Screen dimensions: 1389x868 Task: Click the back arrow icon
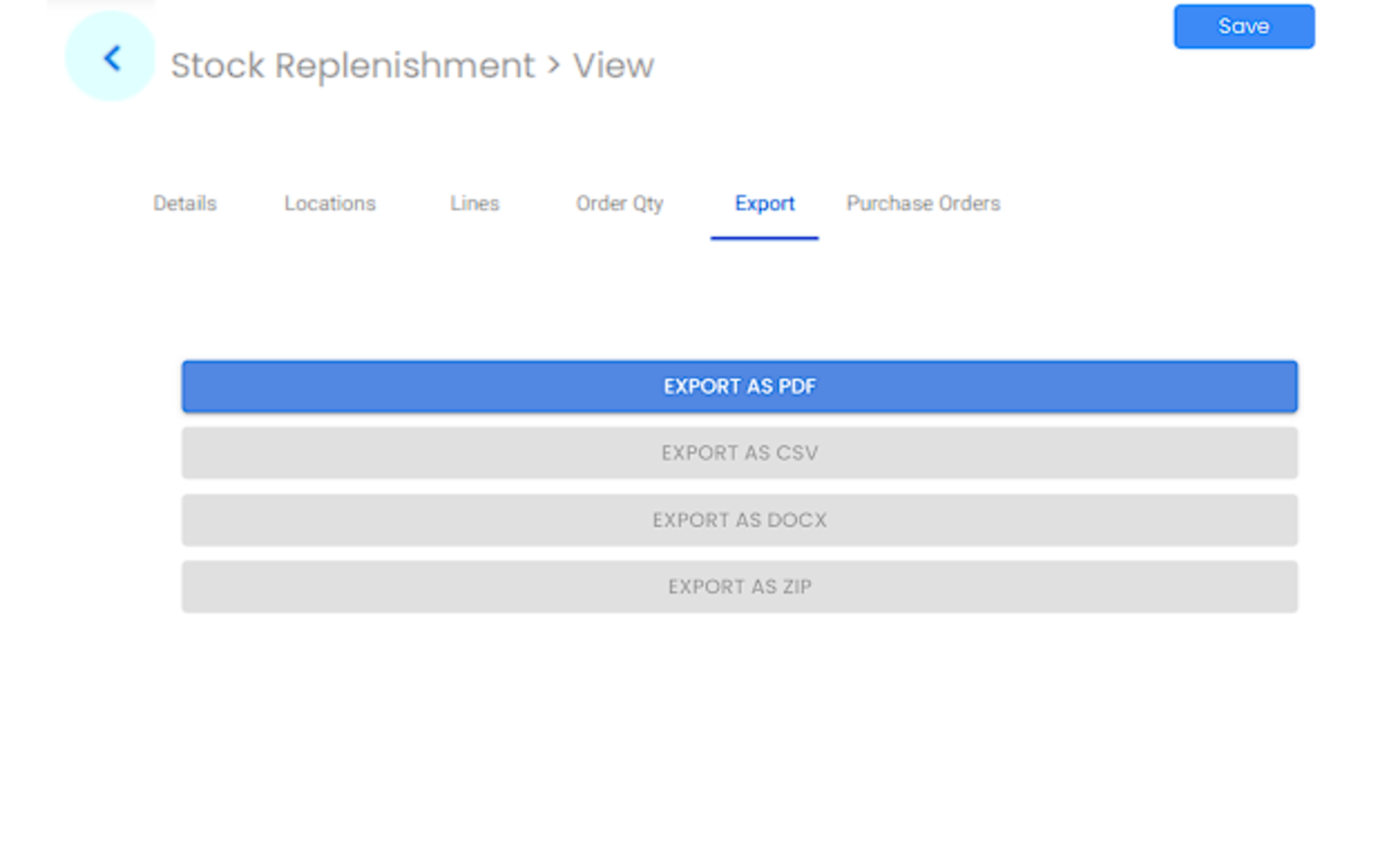112,59
